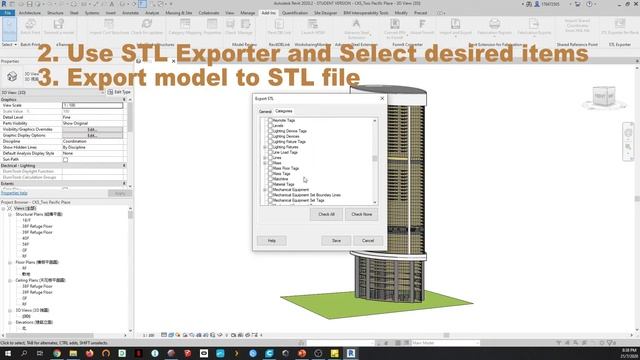Open the user account icon in title bar
This screenshot has width=640, height=360.
pyautogui.click(x=537, y=4)
